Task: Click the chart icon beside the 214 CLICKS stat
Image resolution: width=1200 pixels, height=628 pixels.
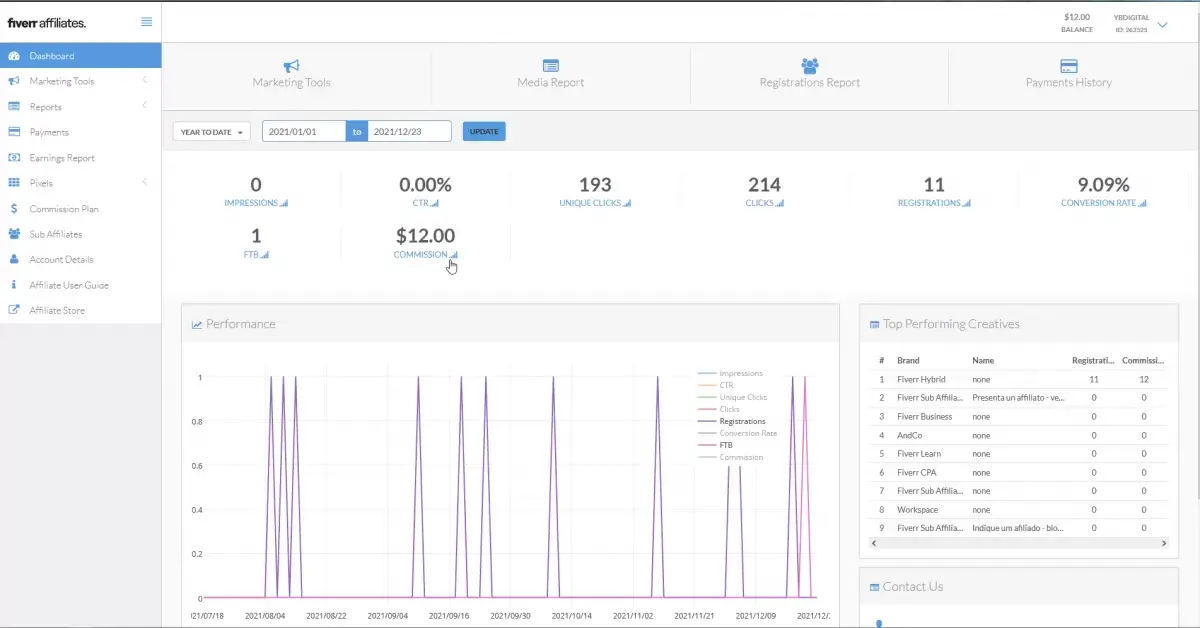Action: [x=780, y=203]
